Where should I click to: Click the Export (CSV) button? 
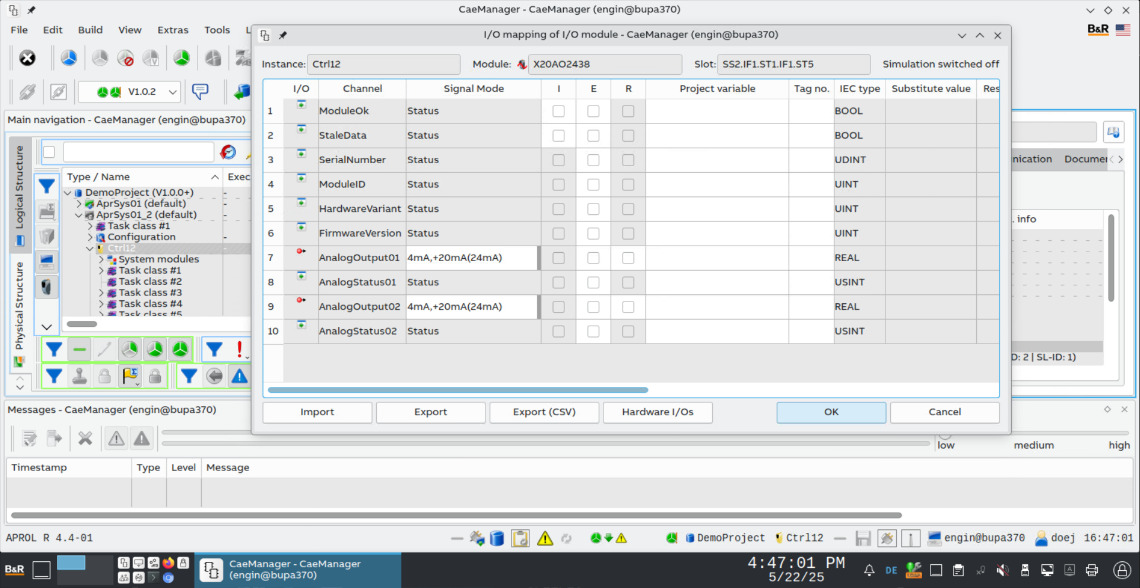(543, 412)
